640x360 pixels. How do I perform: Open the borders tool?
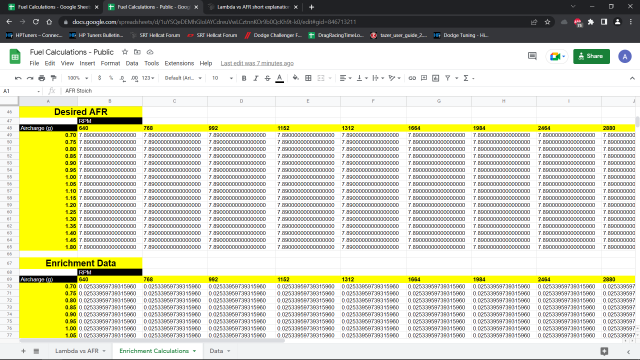click(308, 78)
